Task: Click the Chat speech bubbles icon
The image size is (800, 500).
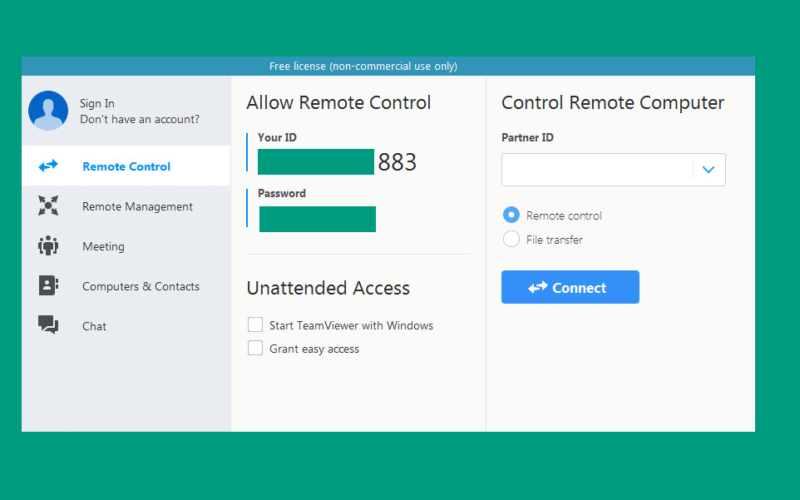Action: [48, 325]
